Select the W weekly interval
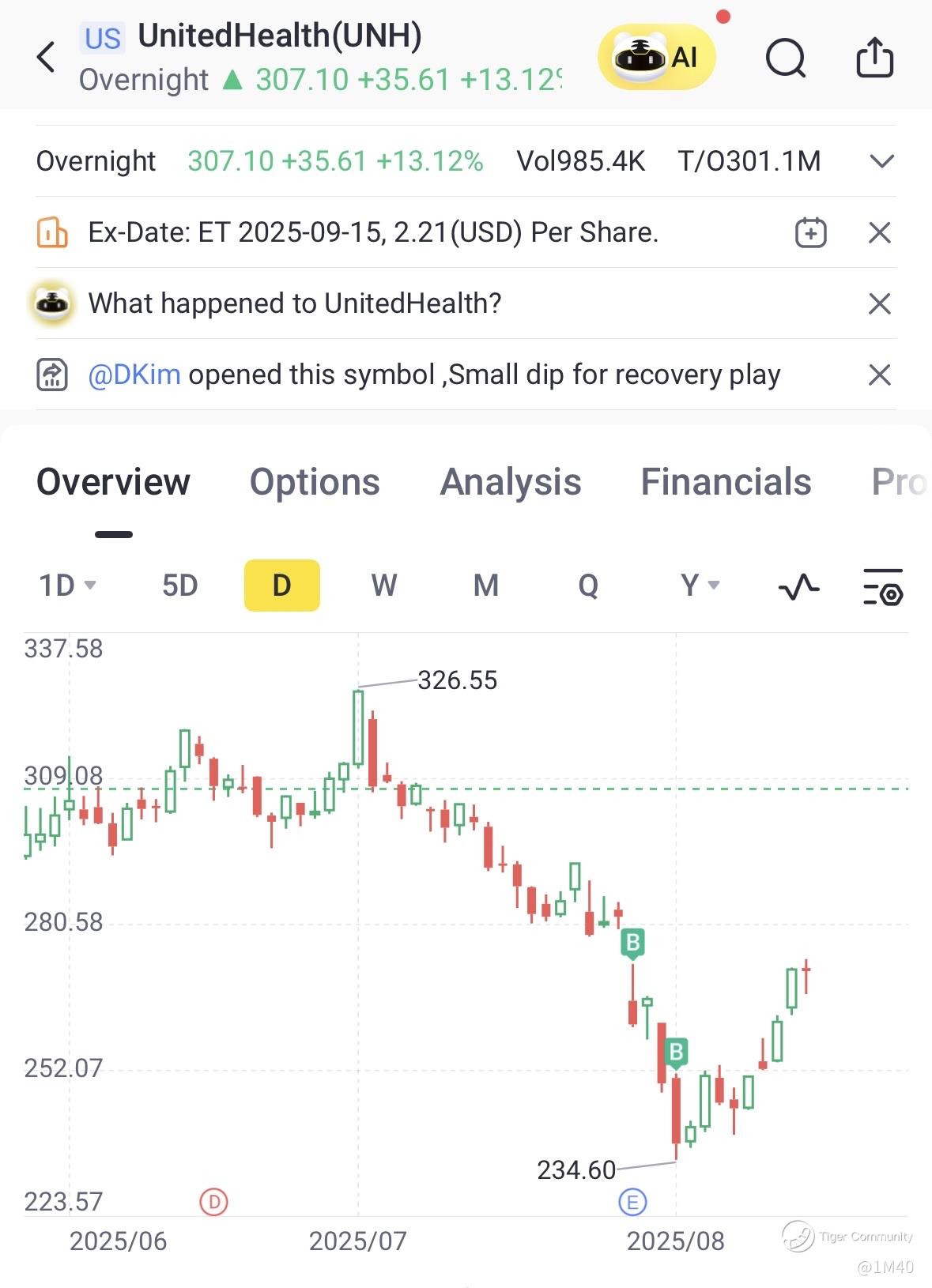The height and width of the screenshot is (1288, 932). (384, 586)
